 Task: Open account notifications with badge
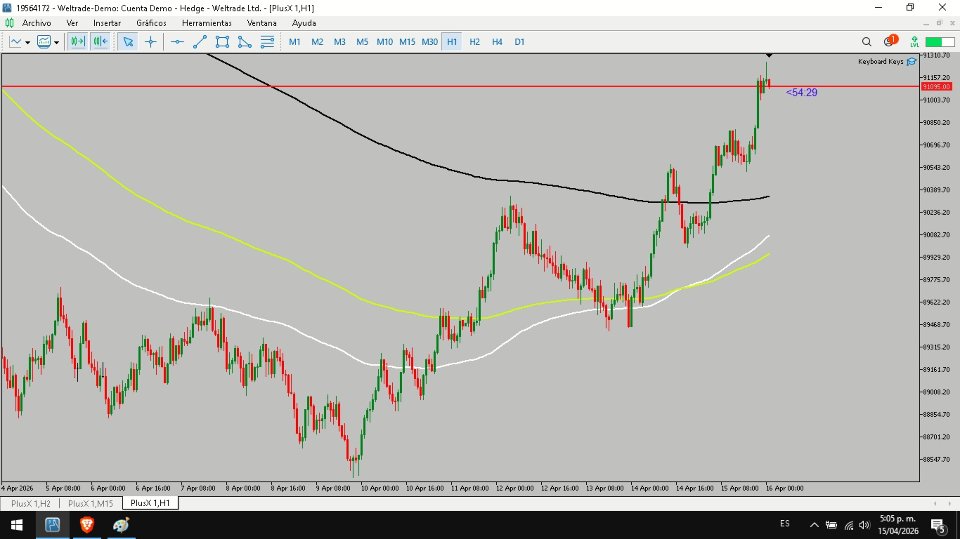coord(890,41)
